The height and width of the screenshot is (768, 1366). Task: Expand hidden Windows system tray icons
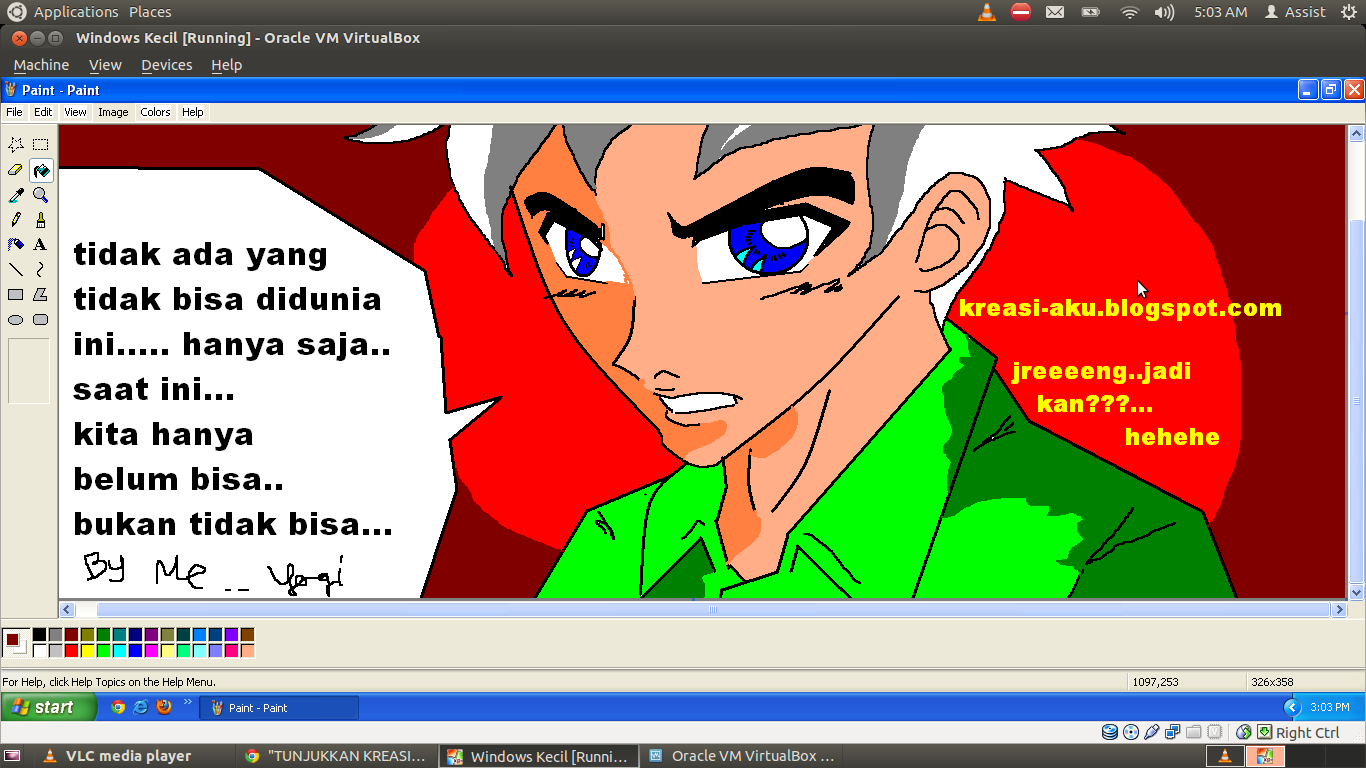pyautogui.click(x=1291, y=707)
